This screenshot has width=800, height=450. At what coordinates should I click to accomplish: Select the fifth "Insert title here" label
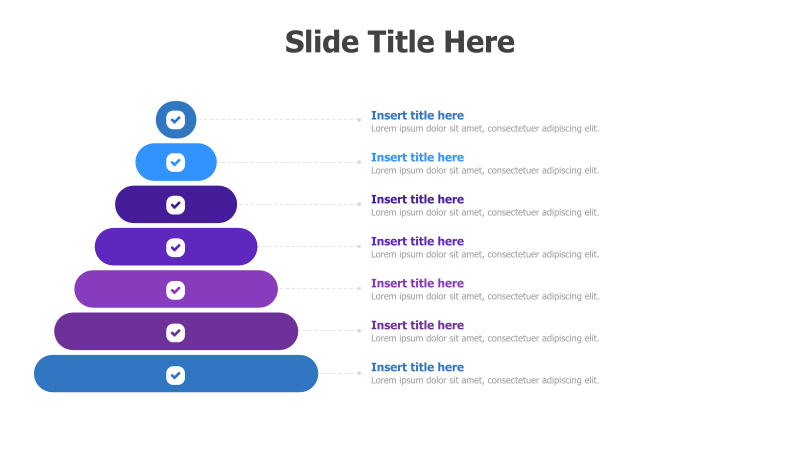[x=417, y=283]
